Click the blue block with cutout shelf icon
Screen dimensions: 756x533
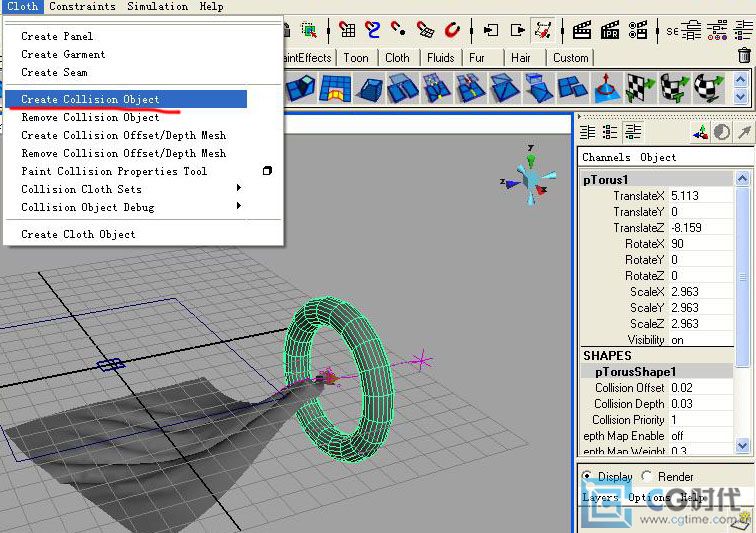pos(300,88)
